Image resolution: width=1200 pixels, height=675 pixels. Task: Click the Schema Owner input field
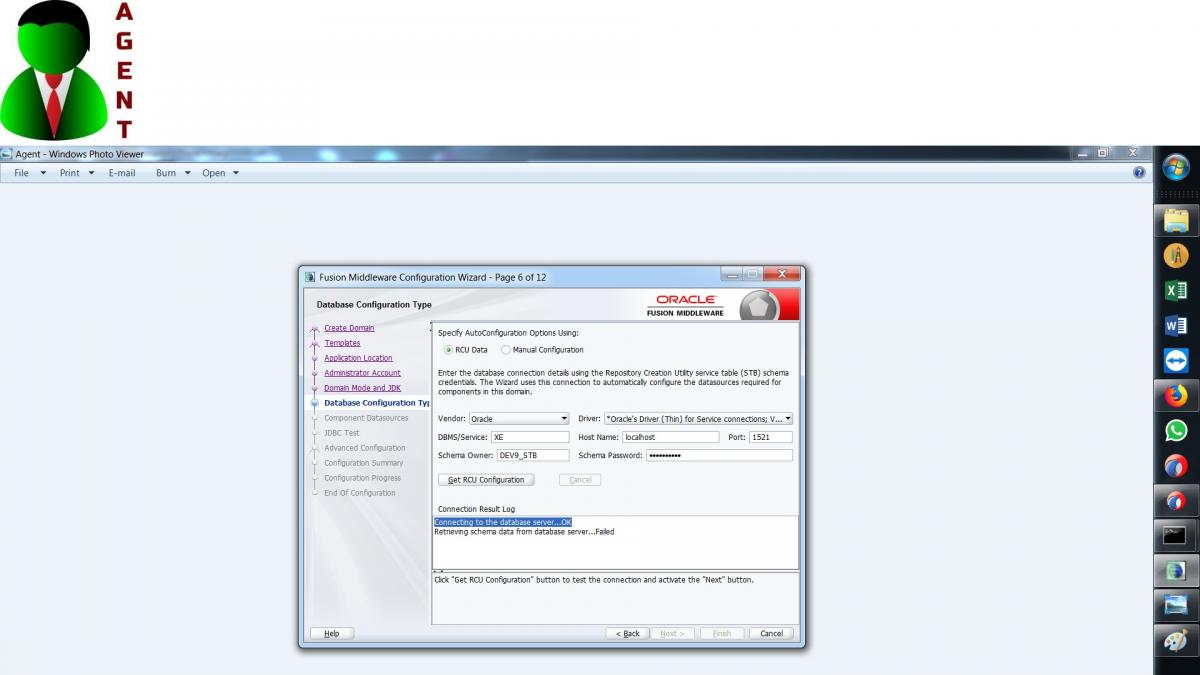(532, 455)
